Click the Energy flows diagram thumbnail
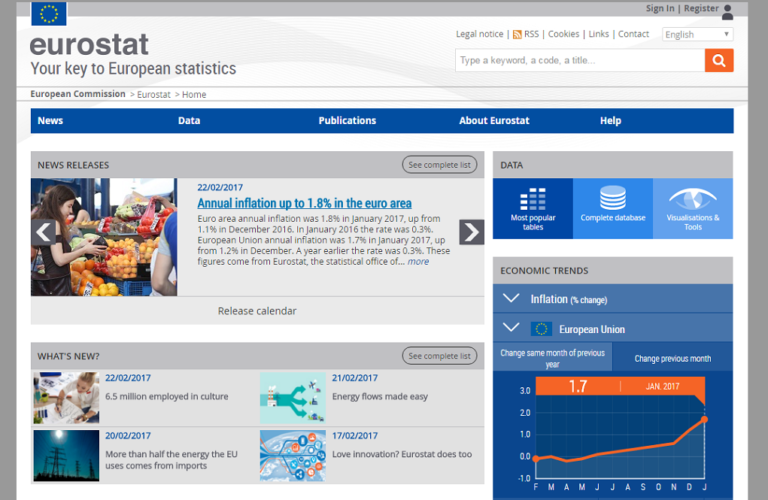 pos(292,398)
